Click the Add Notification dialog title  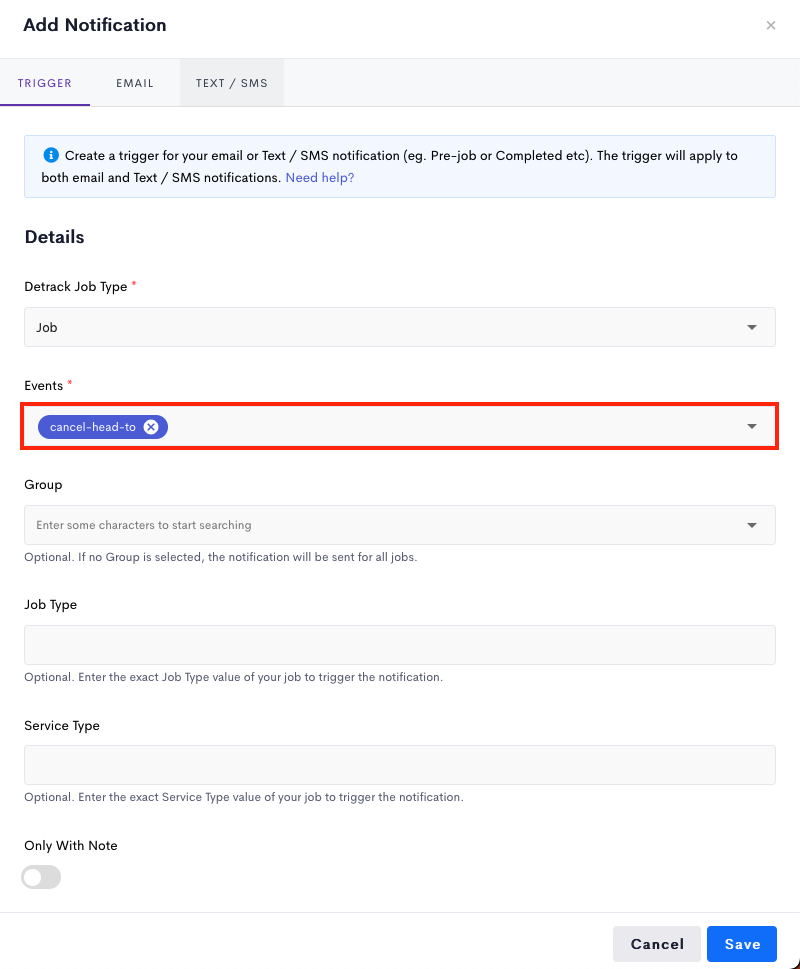(95, 25)
